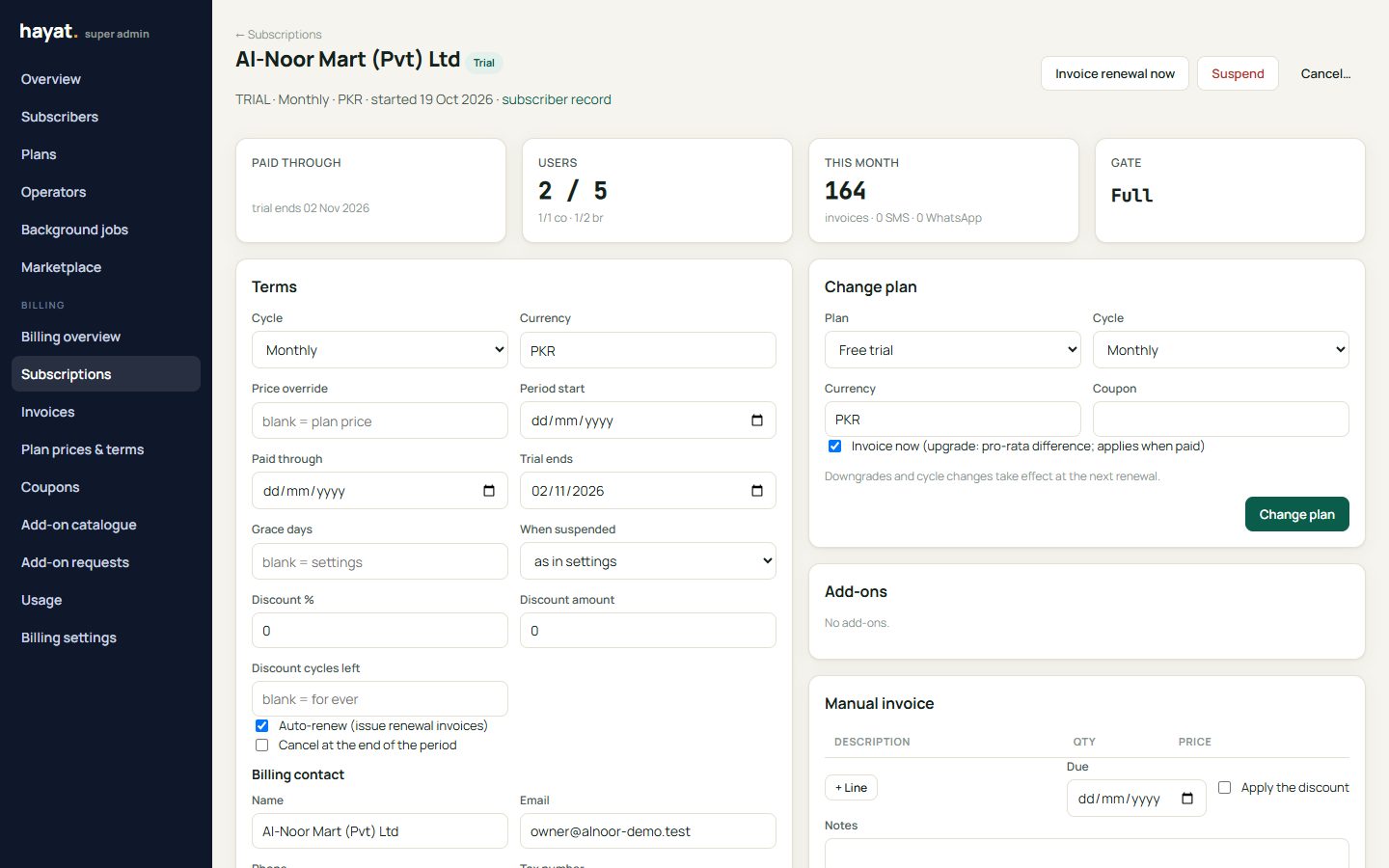Open Background jobs
Screen dimensions: 1389x868
pos(106,230)
